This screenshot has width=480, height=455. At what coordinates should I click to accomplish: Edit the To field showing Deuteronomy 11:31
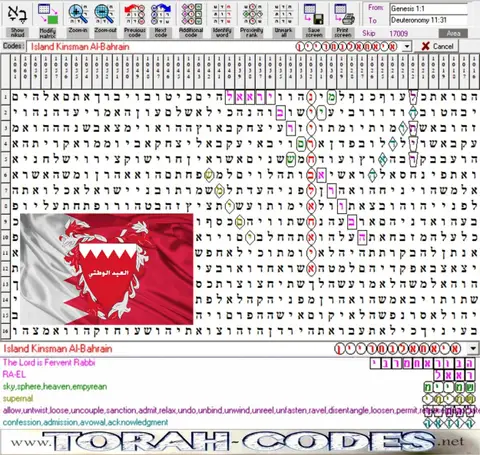click(x=428, y=20)
